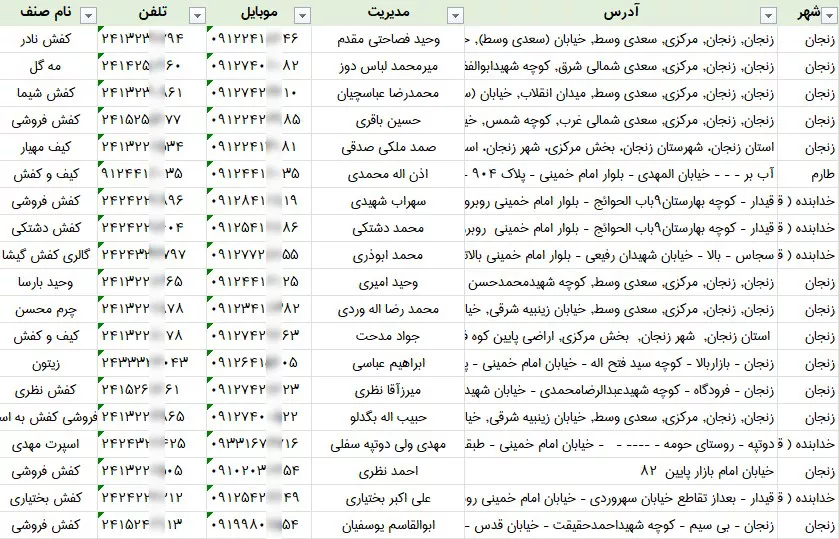Select the address cell mentioning اراضی پایین کوه
Image resolution: width=839 pixels, height=539 pixels.
[x=621, y=336]
